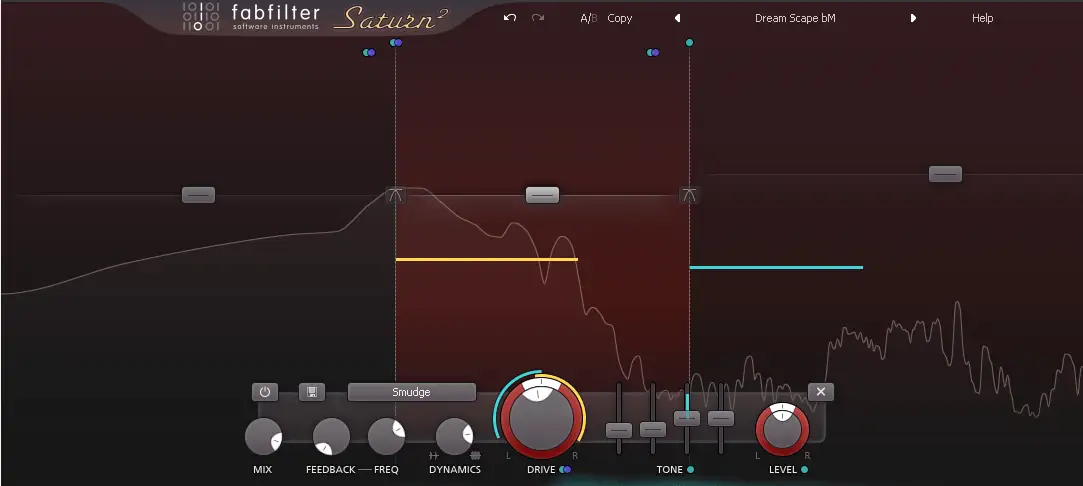Close the band controls panel
Image resolution: width=1083 pixels, height=486 pixels.
coord(820,392)
